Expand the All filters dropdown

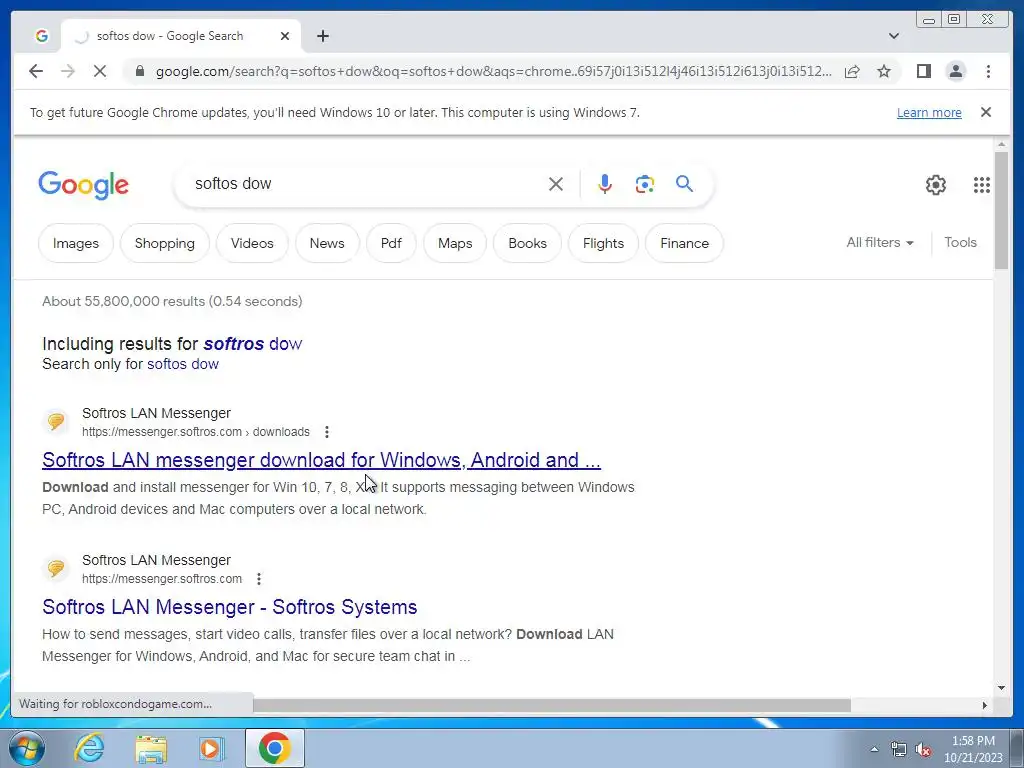tap(880, 242)
